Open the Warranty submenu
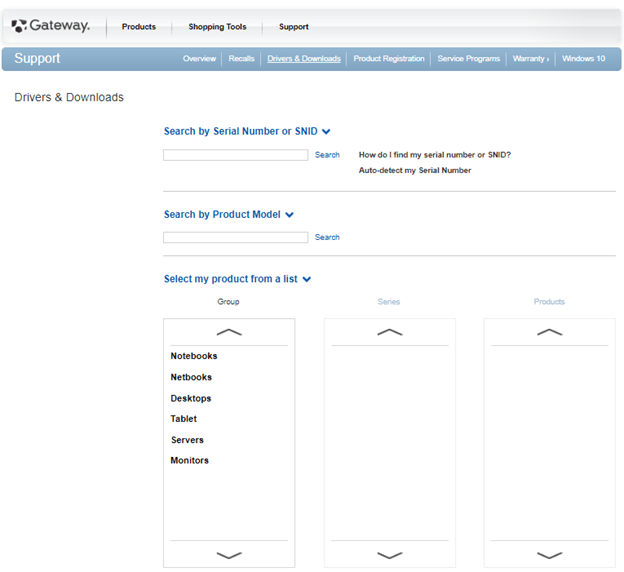Viewport: 624px width, 572px height. click(x=530, y=59)
